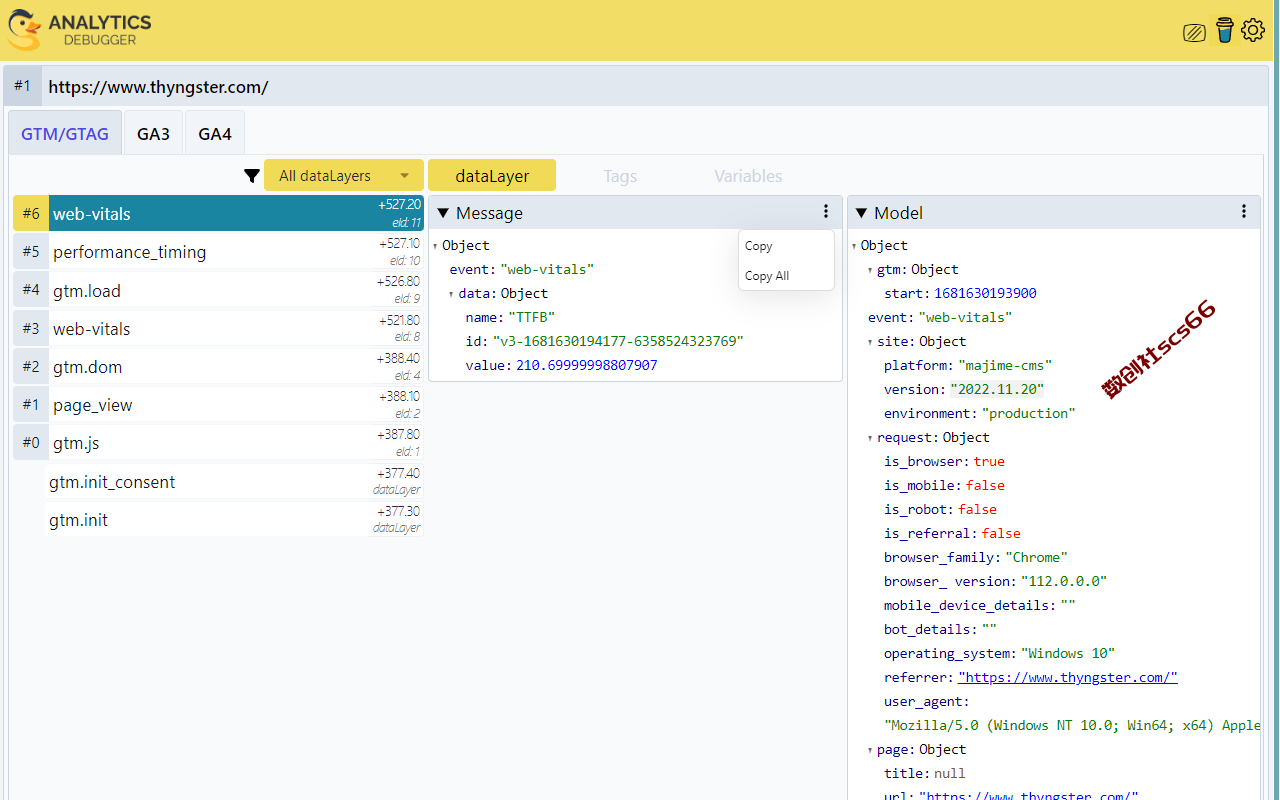This screenshot has height=800, width=1280.
Task: Collapse the page Object node
Action: coord(870,750)
